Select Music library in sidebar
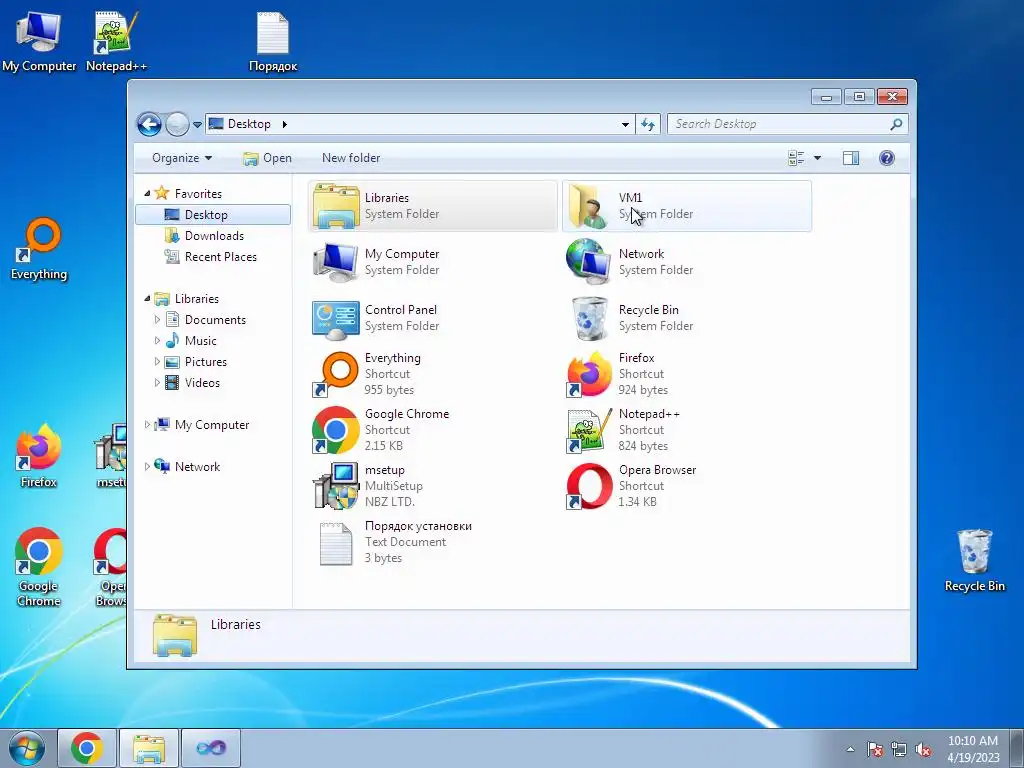Image resolution: width=1024 pixels, height=768 pixels. coord(200,340)
